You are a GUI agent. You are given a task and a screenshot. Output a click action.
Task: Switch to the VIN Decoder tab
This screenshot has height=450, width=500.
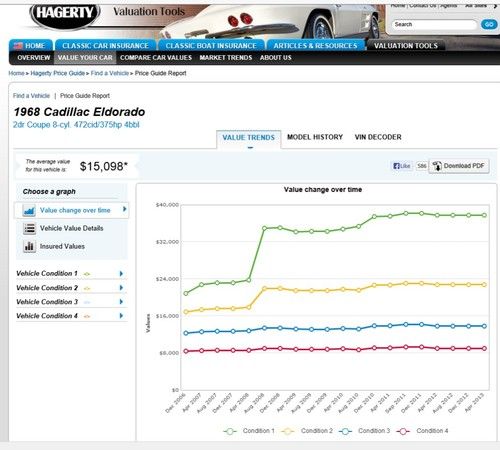(378, 137)
